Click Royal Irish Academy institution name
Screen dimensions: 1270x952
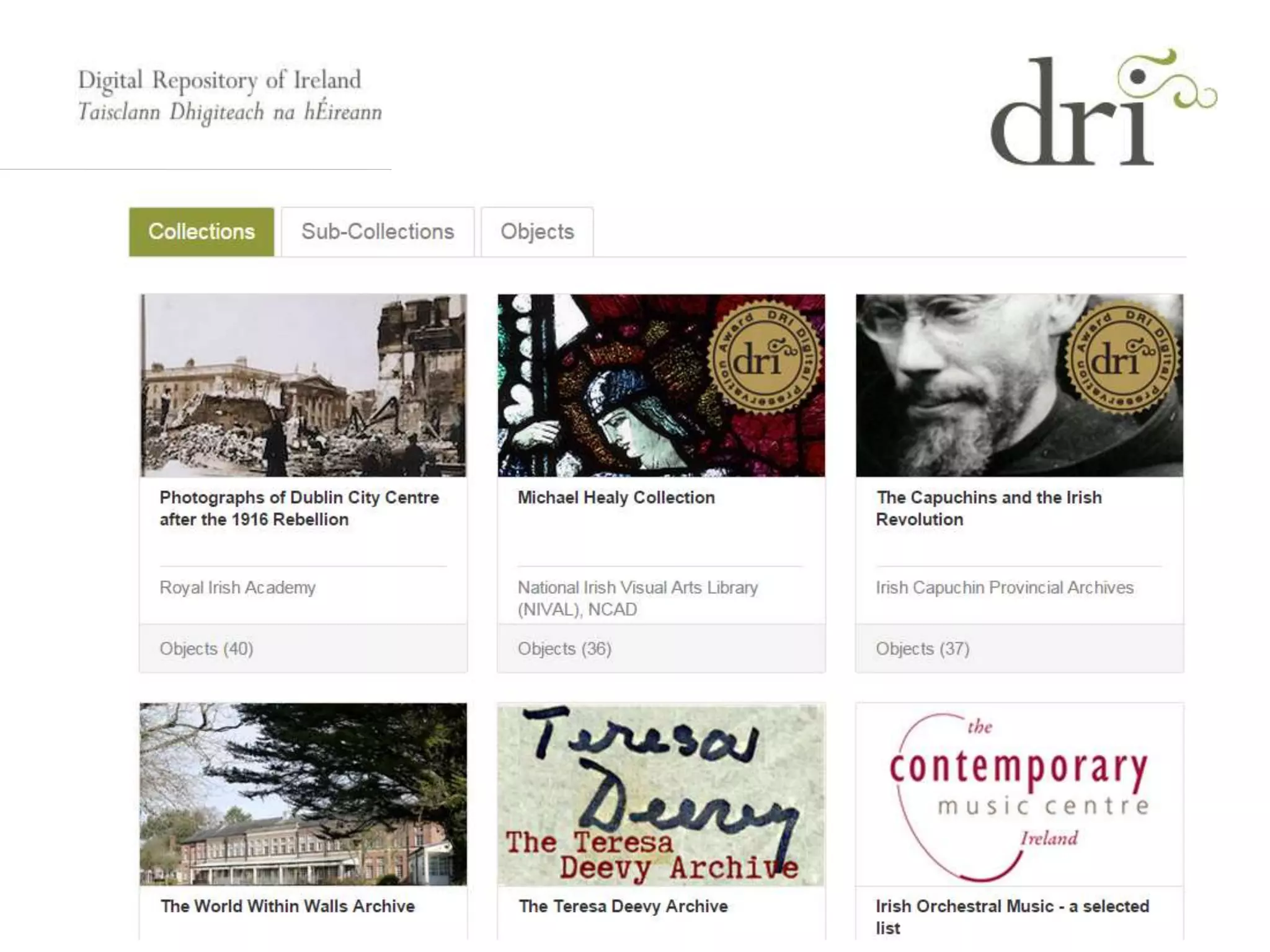tap(238, 588)
